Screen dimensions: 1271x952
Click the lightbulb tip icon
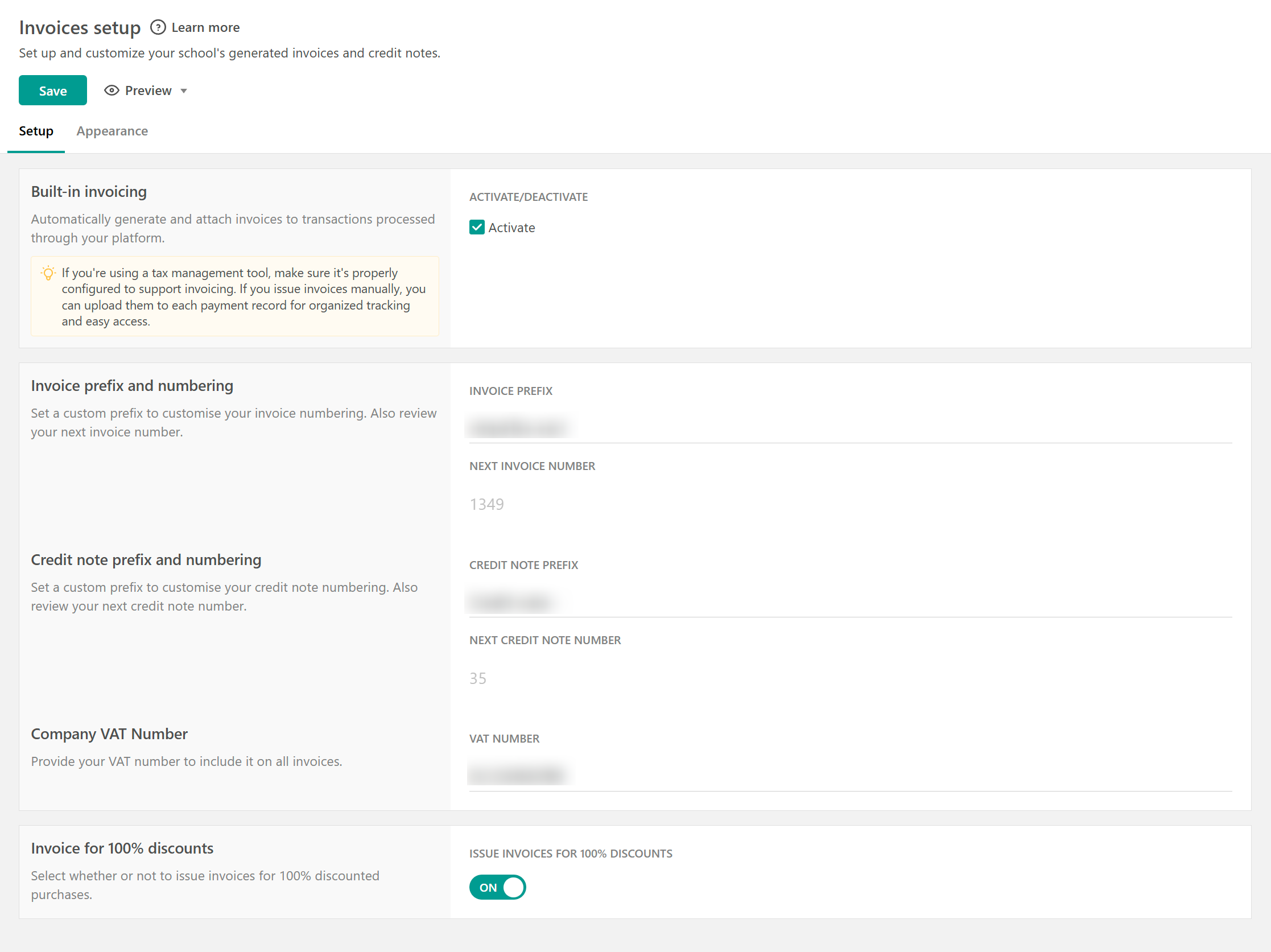(48, 273)
